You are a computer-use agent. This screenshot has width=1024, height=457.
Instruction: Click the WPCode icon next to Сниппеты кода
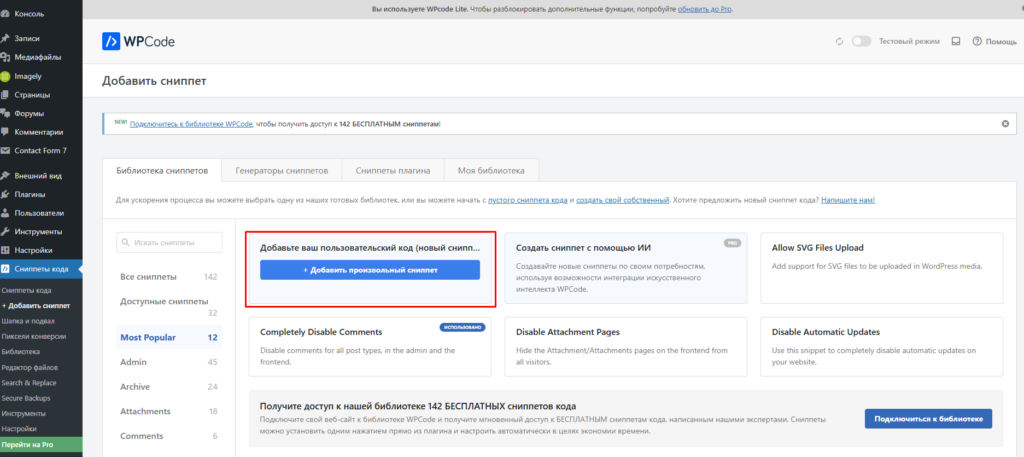tap(5, 268)
